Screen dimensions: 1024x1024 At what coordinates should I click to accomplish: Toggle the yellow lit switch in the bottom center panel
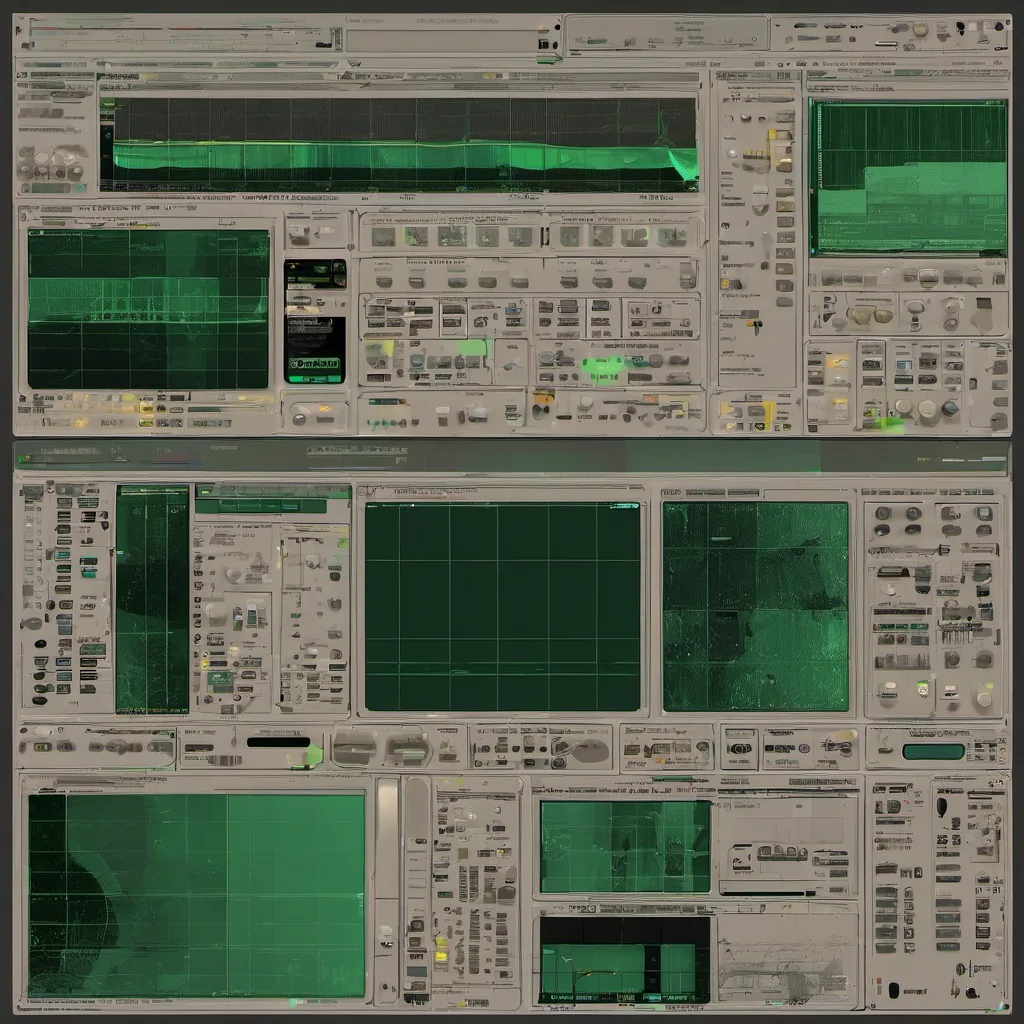coord(440,943)
